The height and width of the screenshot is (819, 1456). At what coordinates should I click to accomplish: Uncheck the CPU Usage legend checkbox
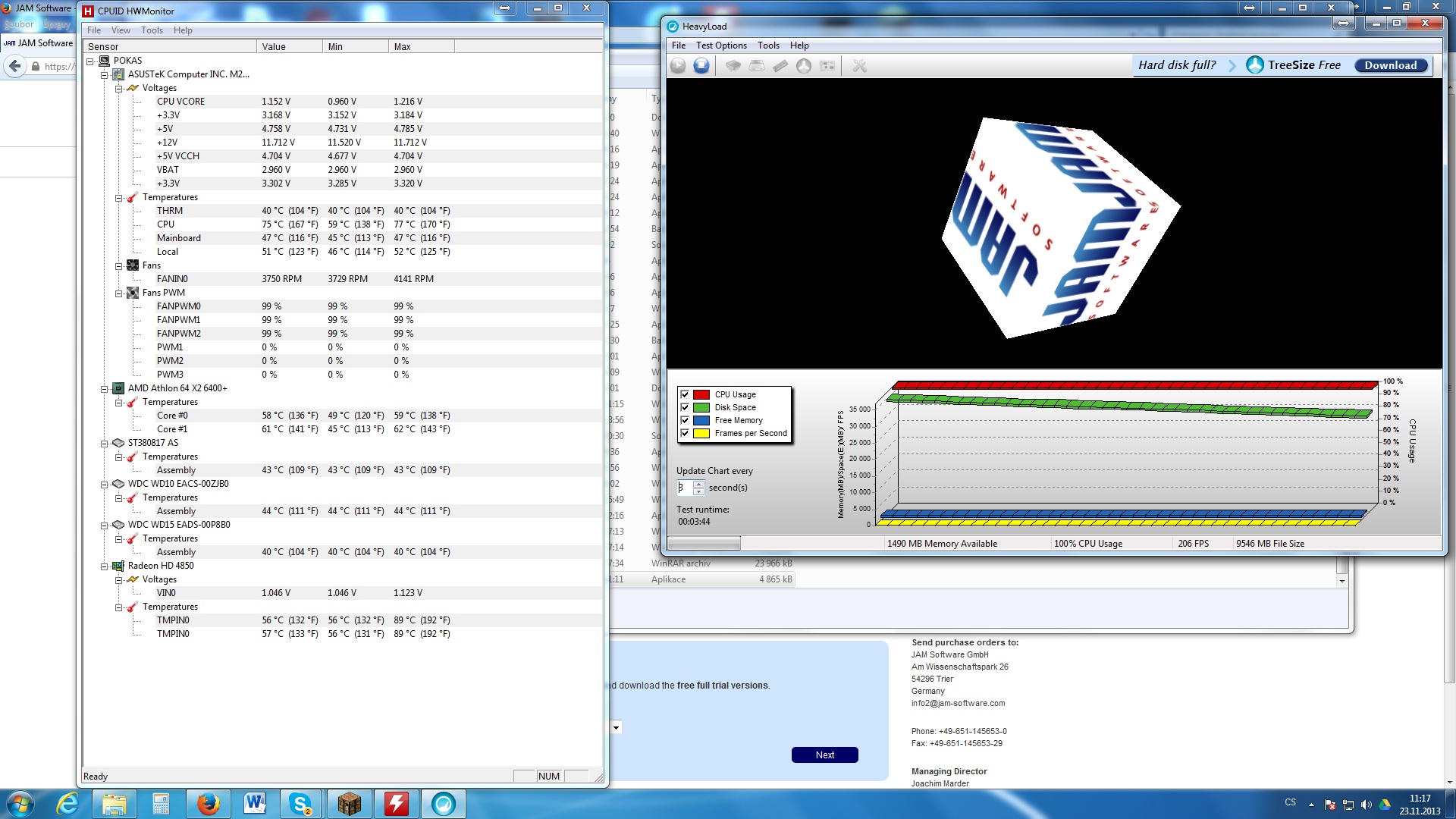(x=685, y=394)
